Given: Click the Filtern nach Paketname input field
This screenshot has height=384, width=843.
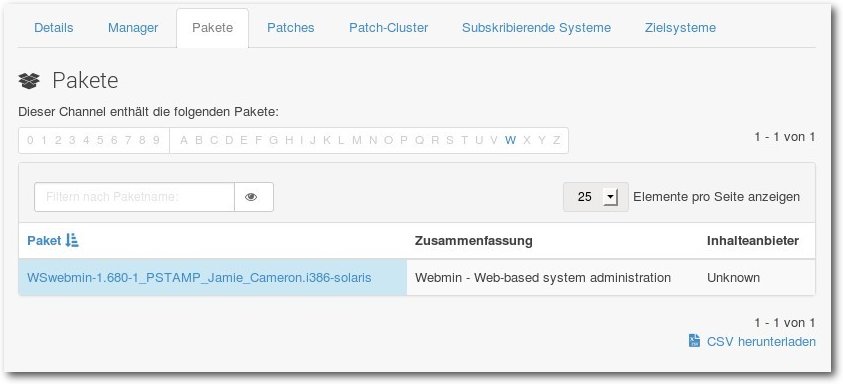Looking at the screenshot, I should pyautogui.click(x=134, y=197).
